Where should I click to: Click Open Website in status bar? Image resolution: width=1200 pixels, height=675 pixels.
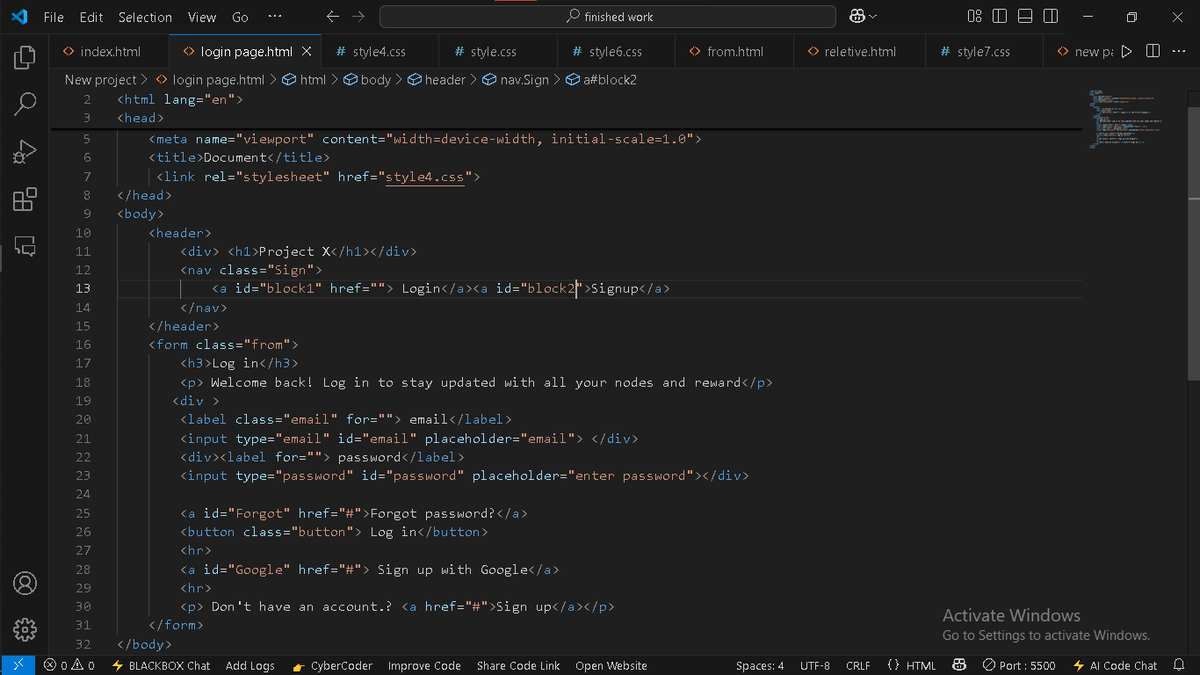pos(611,665)
